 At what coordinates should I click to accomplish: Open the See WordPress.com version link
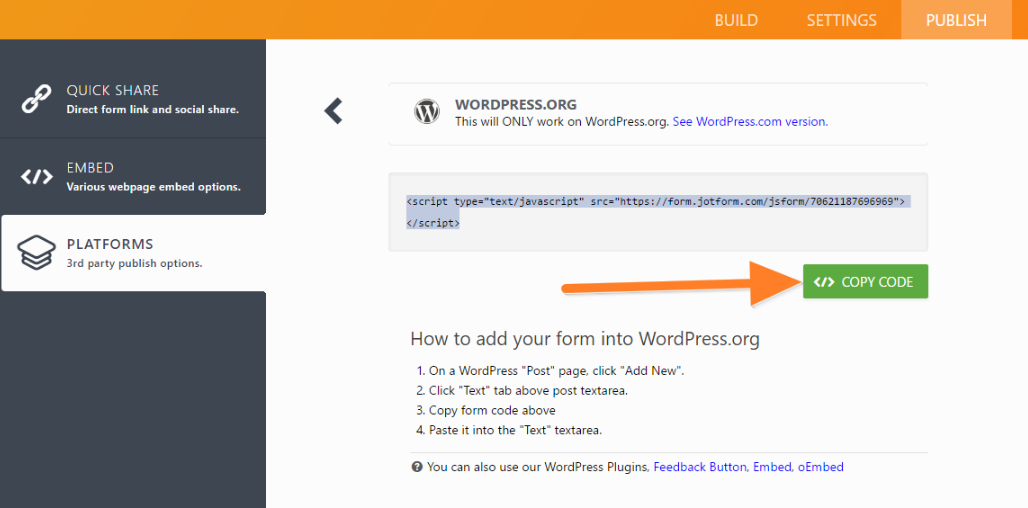750,122
